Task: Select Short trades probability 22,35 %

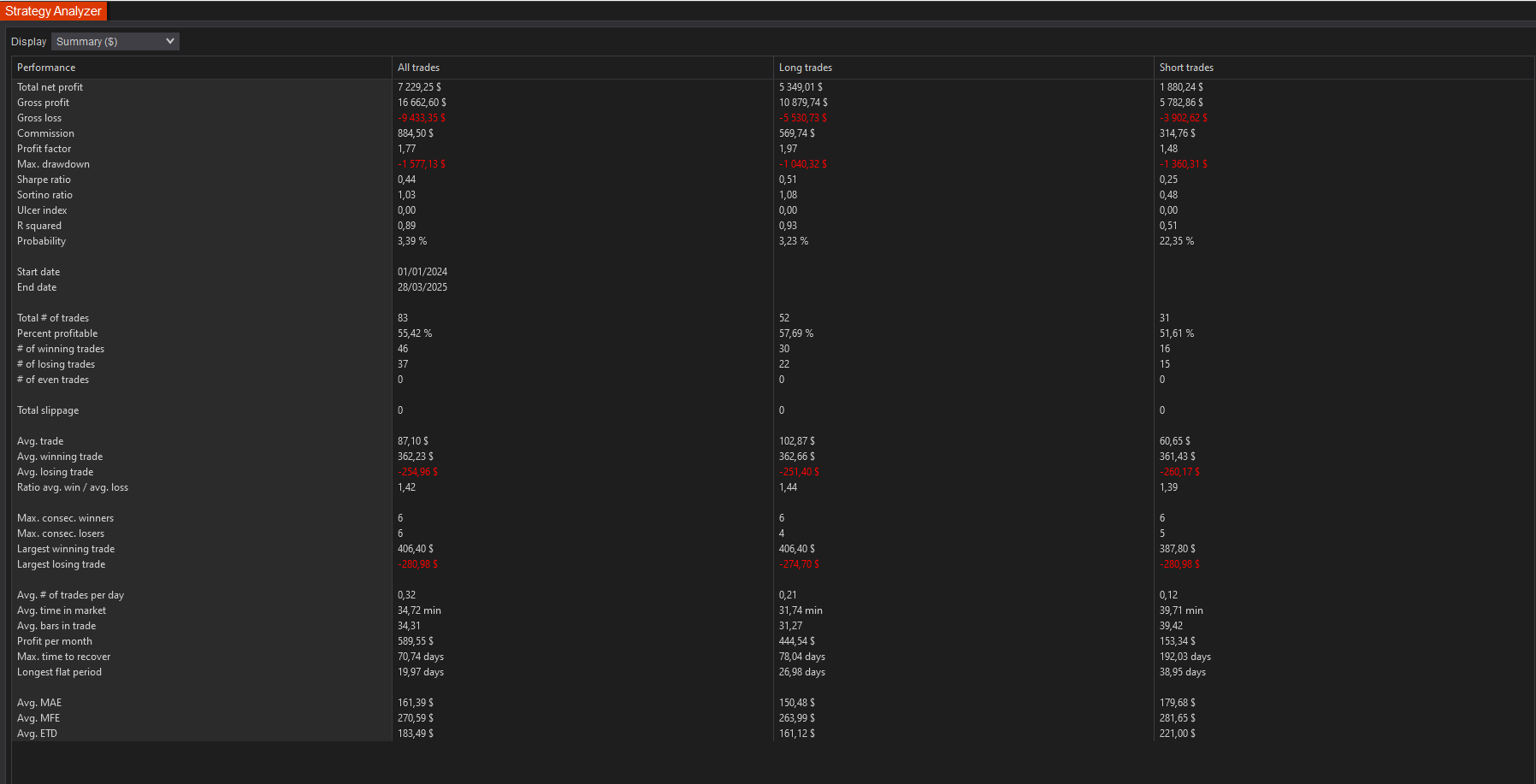Action: tap(1177, 241)
